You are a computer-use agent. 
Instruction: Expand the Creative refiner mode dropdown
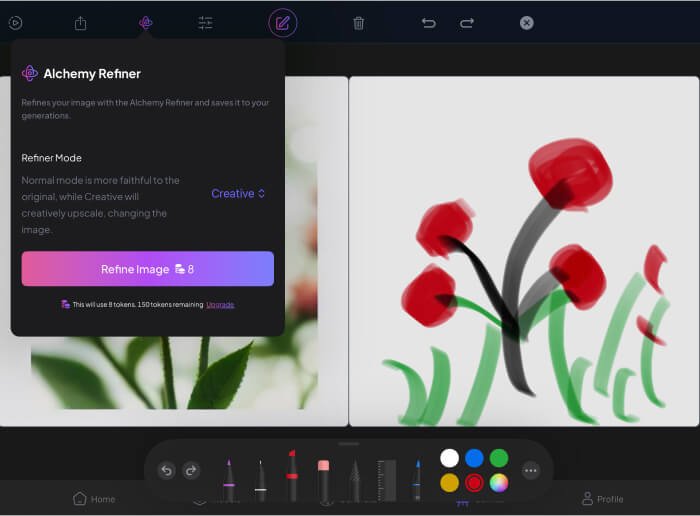pos(238,194)
